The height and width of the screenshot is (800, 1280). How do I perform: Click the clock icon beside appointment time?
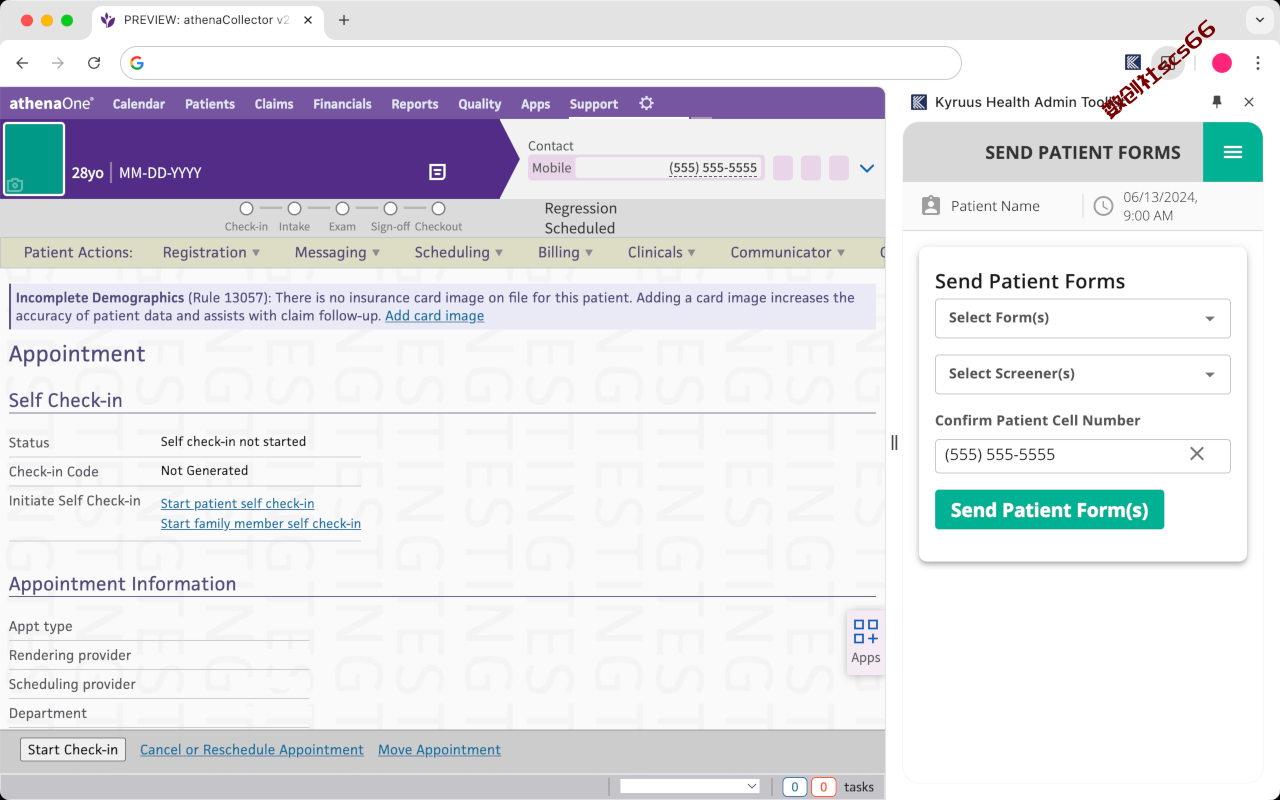1103,206
